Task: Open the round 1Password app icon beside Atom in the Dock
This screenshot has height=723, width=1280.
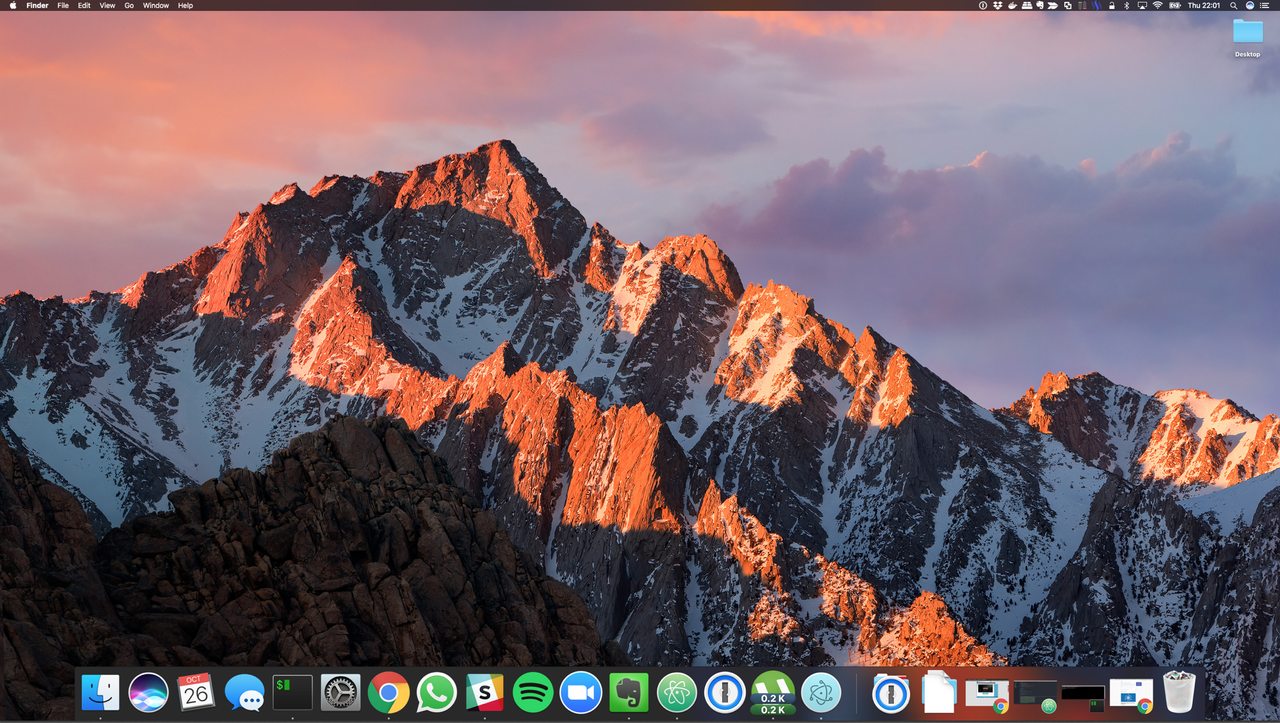Action: pos(725,692)
